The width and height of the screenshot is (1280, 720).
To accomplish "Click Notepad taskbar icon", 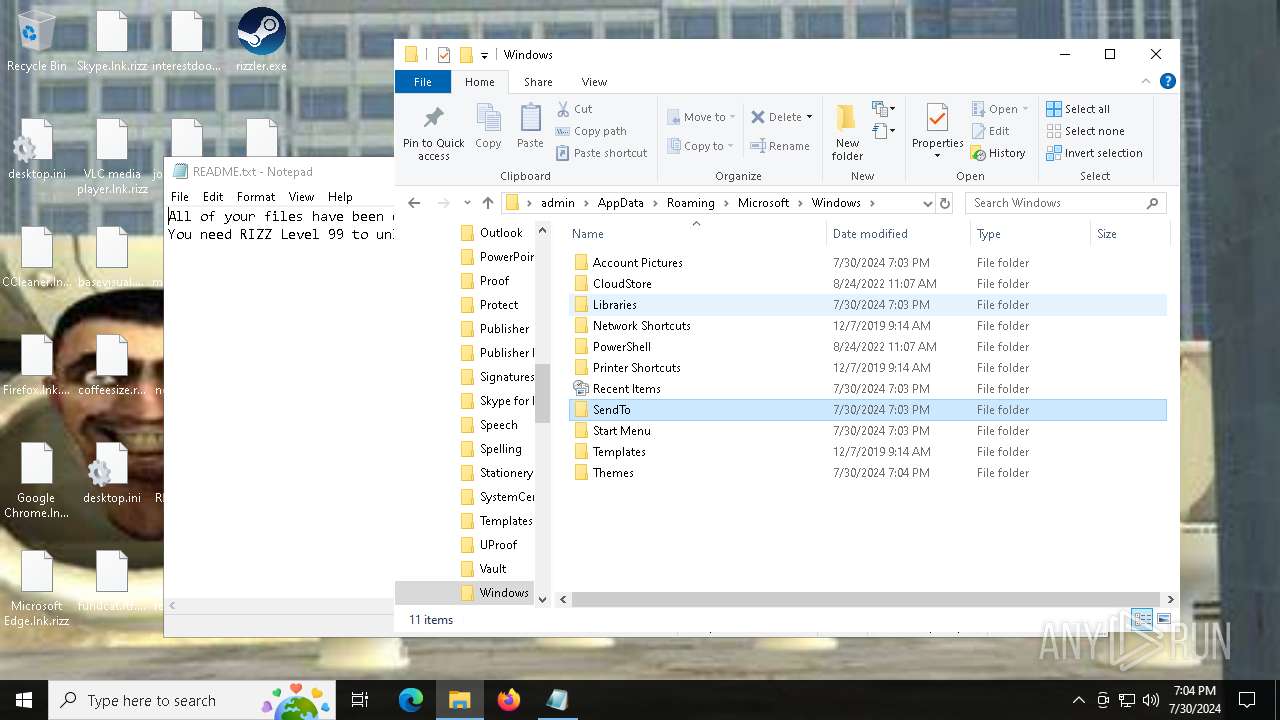I will point(557,700).
